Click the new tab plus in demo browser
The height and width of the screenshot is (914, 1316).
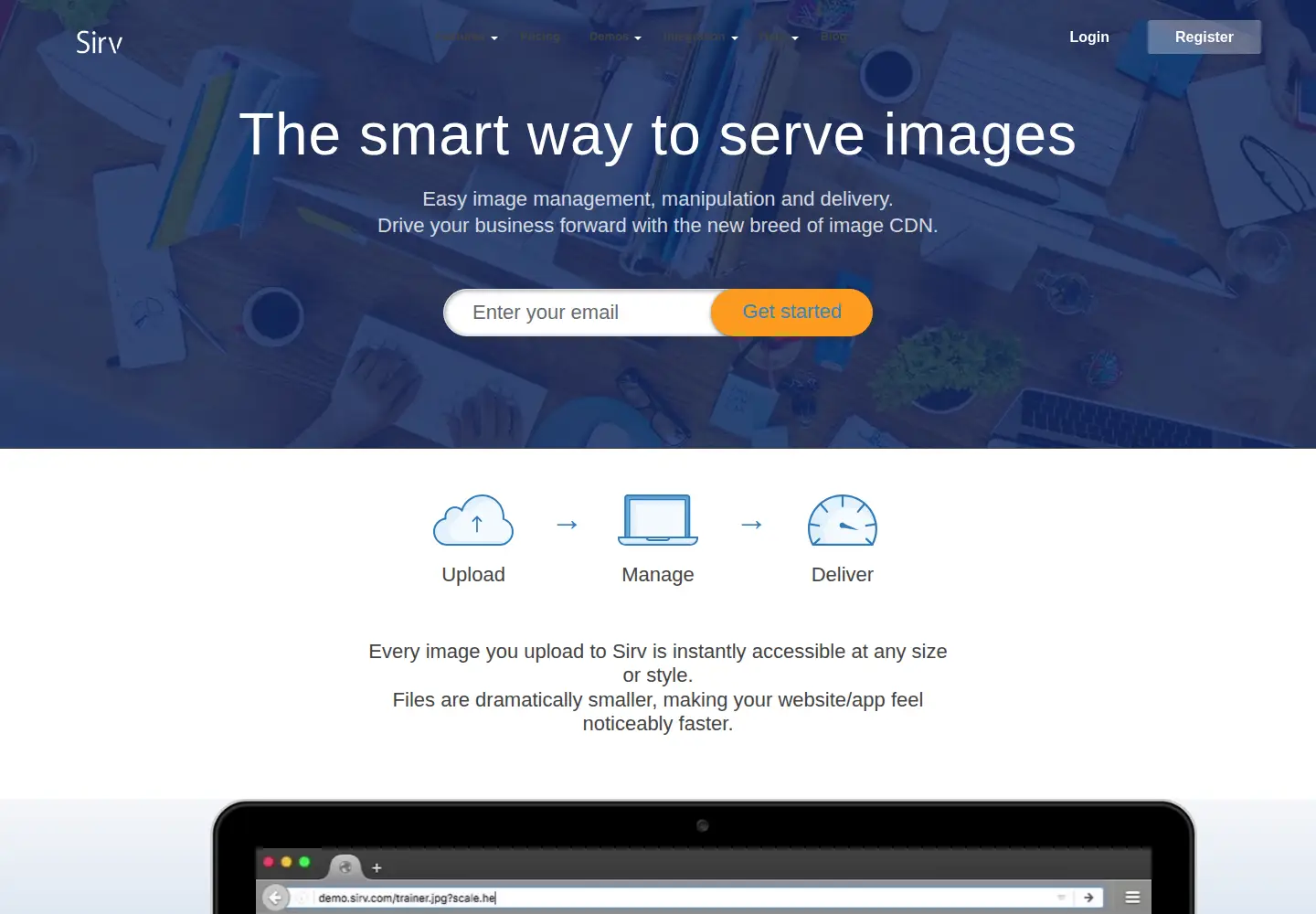[x=377, y=867]
